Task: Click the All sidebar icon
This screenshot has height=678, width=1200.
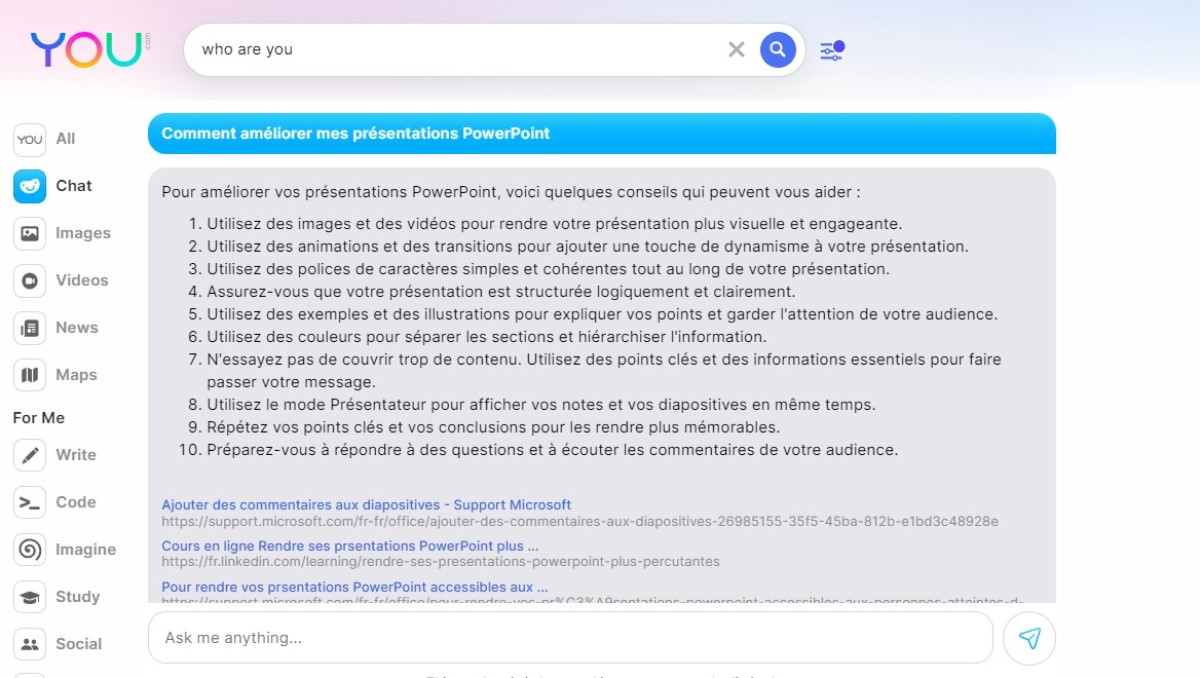Action: 30,139
